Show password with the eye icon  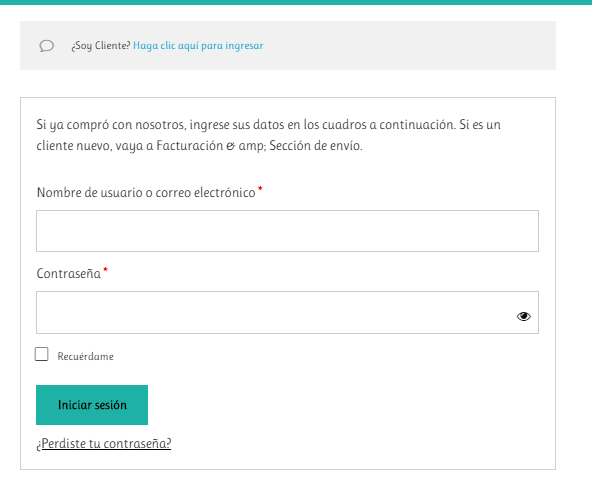(523, 316)
